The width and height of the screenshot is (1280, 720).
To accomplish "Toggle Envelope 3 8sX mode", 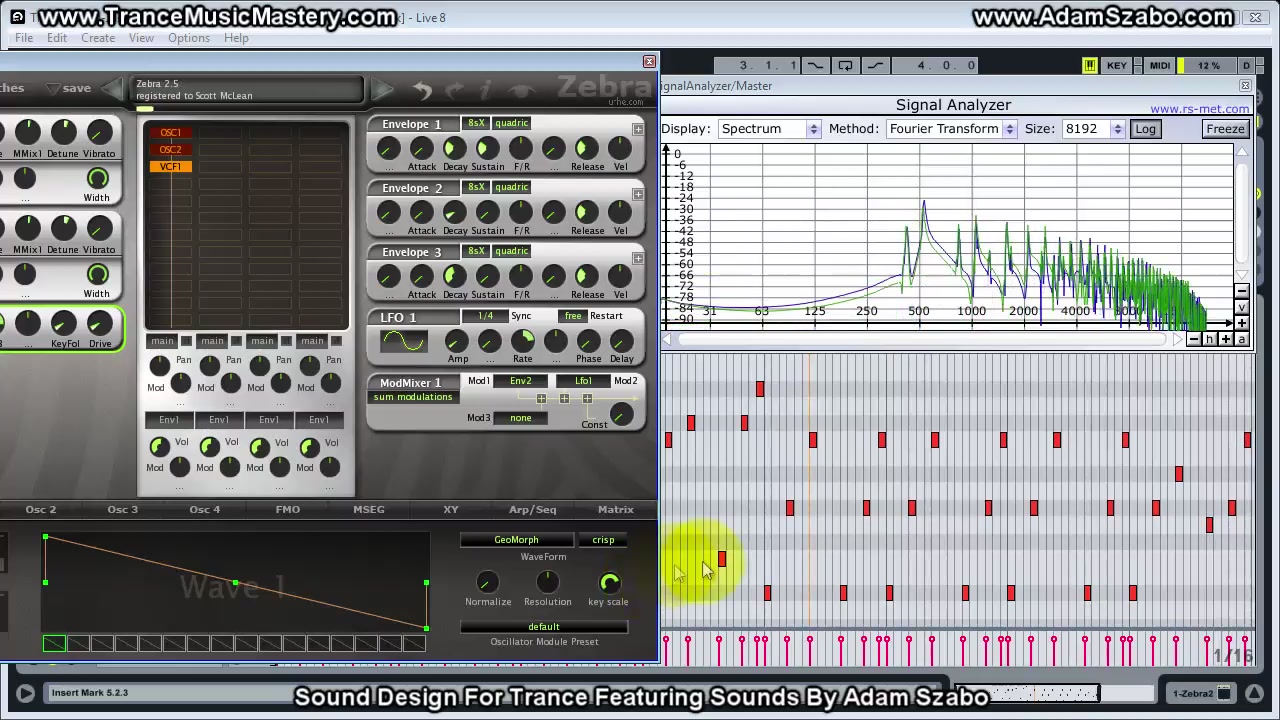I will coord(476,251).
